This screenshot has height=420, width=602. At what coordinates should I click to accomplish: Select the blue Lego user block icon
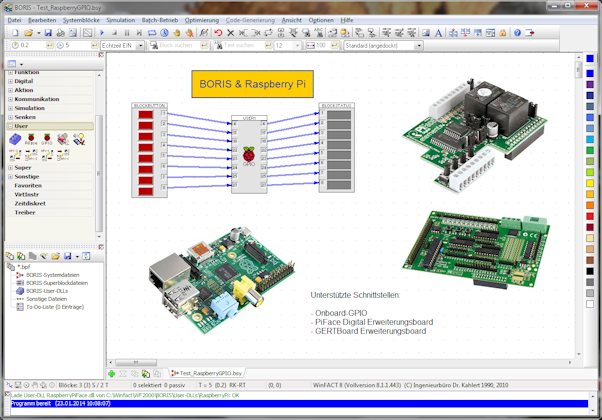(15, 139)
